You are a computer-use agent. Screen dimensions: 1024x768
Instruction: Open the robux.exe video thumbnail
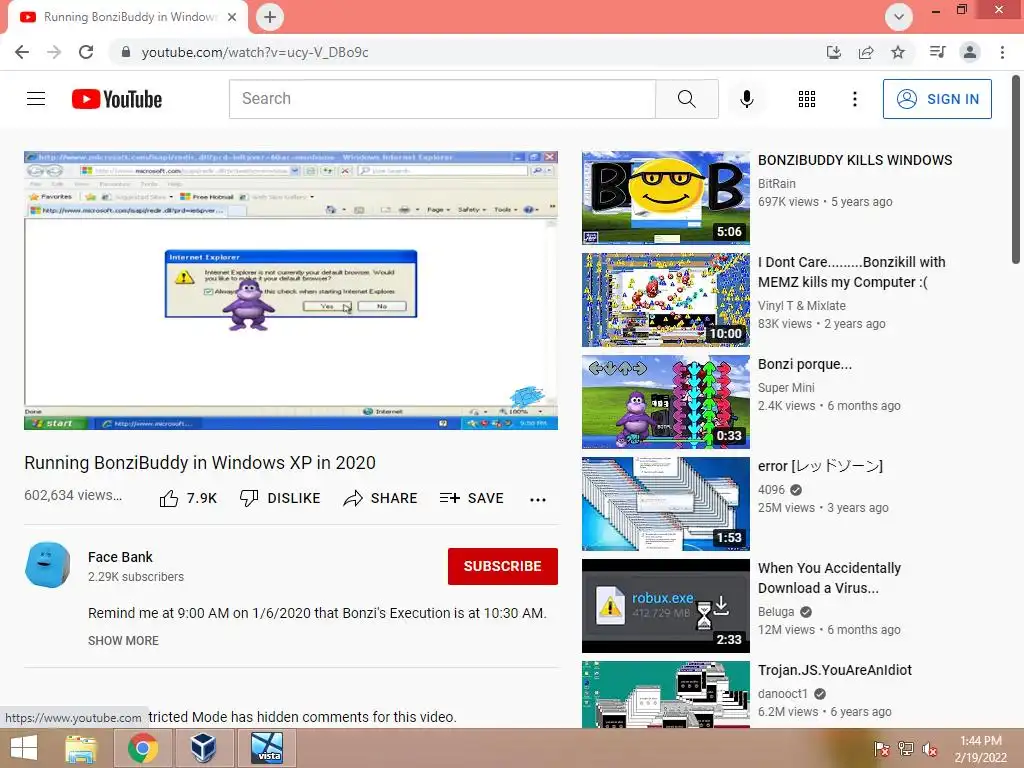(665, 605)
